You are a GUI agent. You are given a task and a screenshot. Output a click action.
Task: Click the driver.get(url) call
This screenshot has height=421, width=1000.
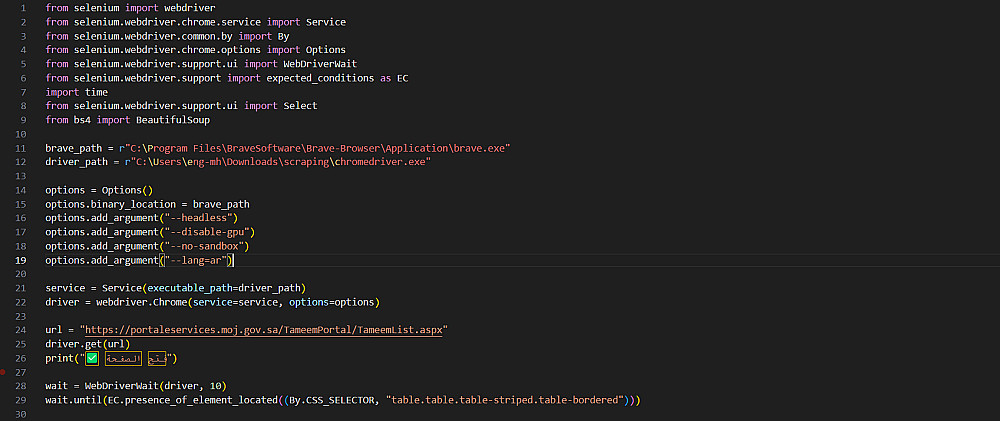[87, 344]
